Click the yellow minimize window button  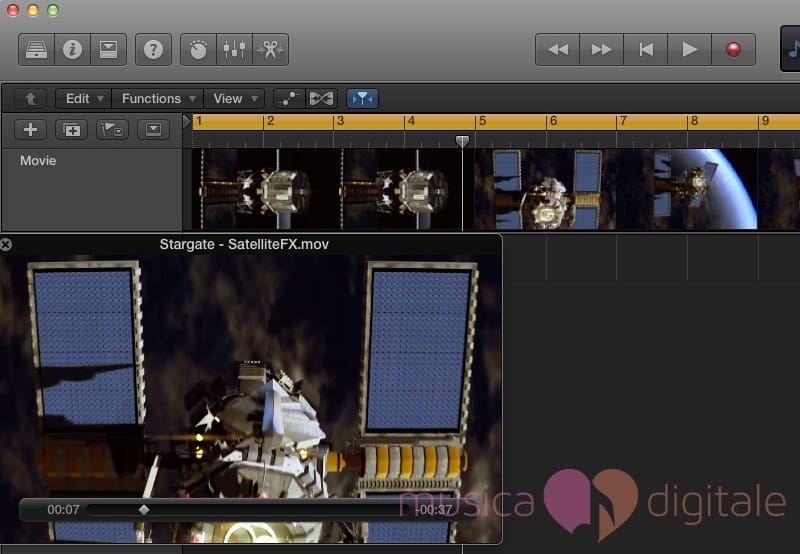(33, 10)
